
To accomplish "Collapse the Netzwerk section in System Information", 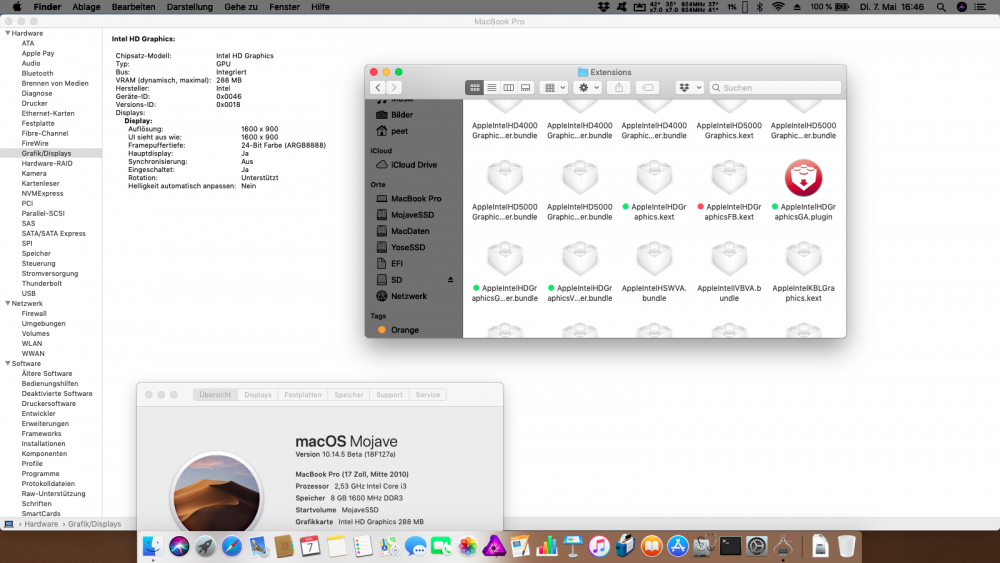I will pyautogui.click(x=8, y=303).
